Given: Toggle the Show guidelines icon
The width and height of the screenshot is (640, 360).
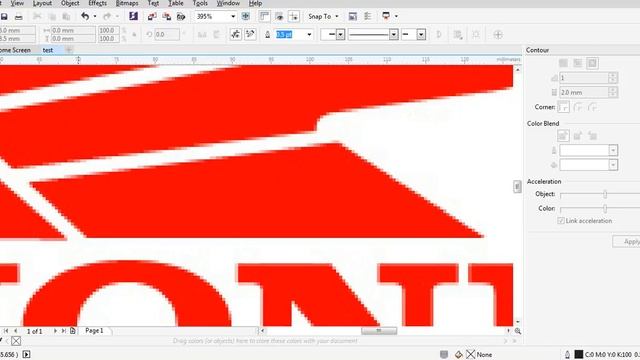Looking at the screenshot, I should coord(294,16).
